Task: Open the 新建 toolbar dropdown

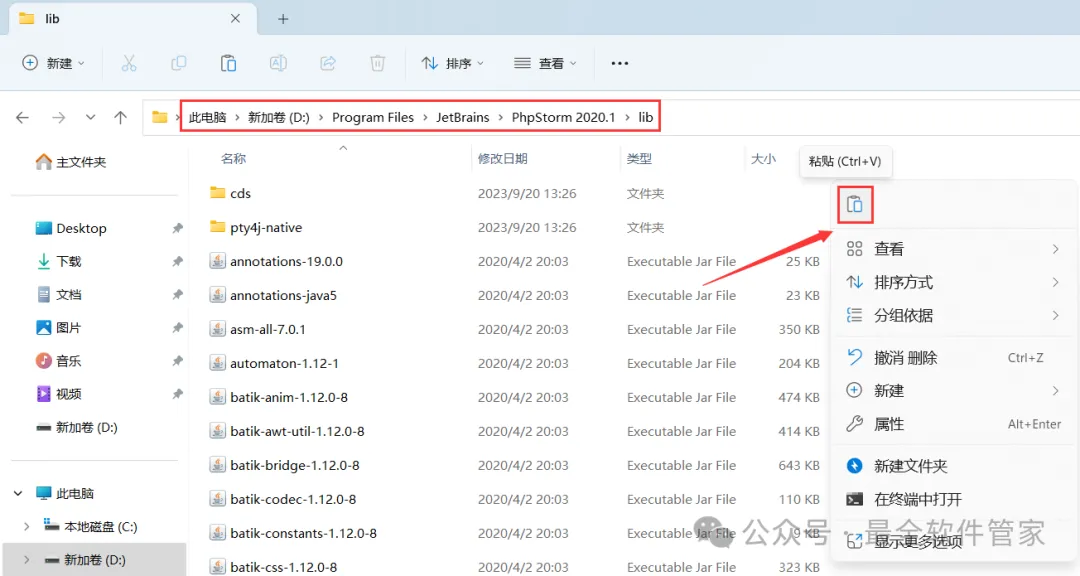Action: (x=54, y=63)
